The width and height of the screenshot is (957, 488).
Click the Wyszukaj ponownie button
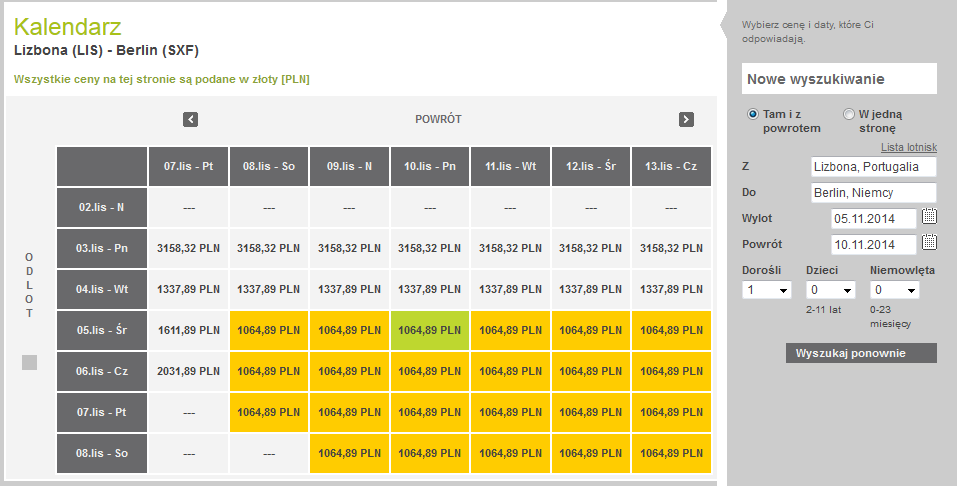[x=861, y=353]
